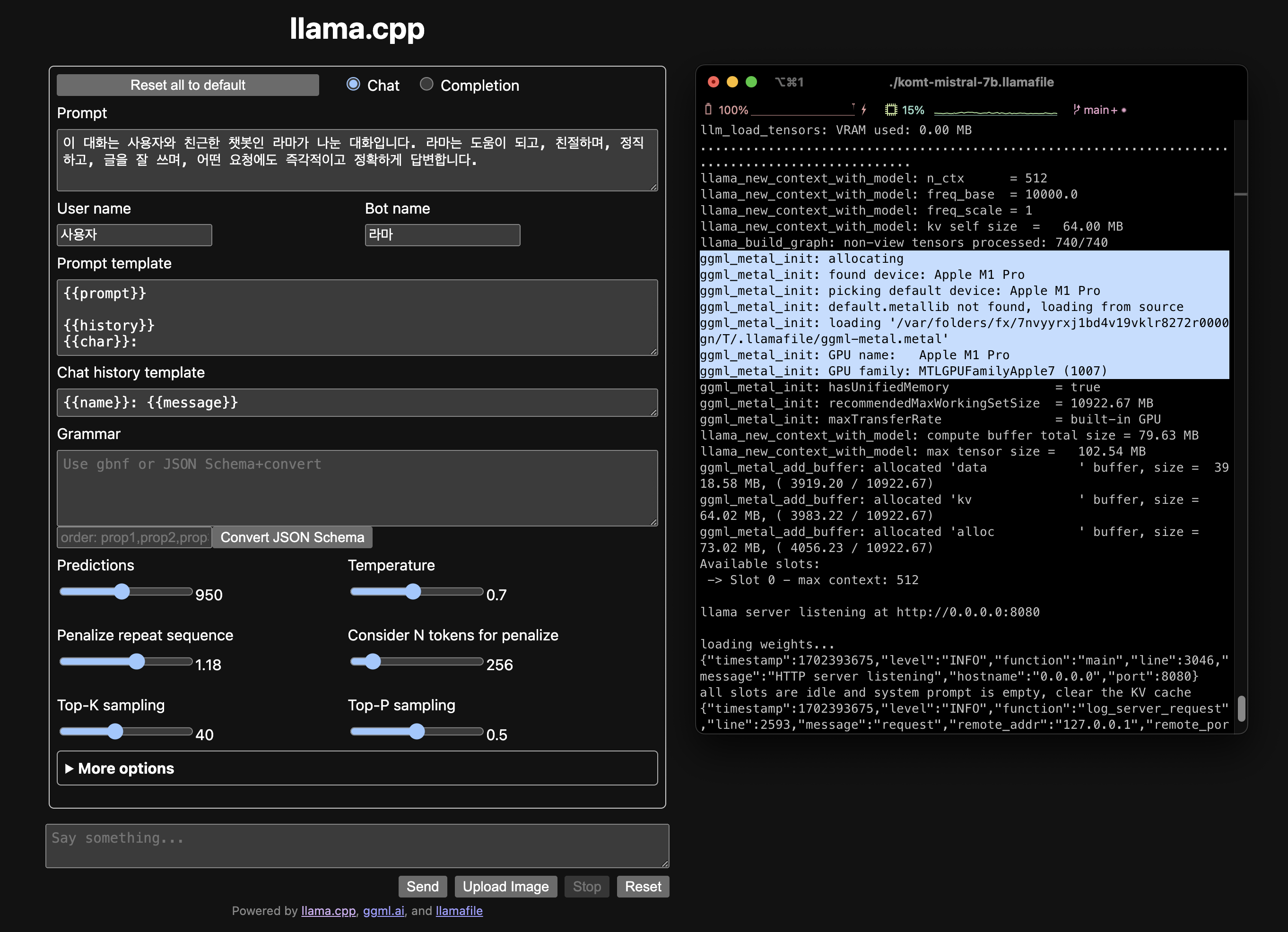Click the Top-K sampling slider handle

coord(115,731)
